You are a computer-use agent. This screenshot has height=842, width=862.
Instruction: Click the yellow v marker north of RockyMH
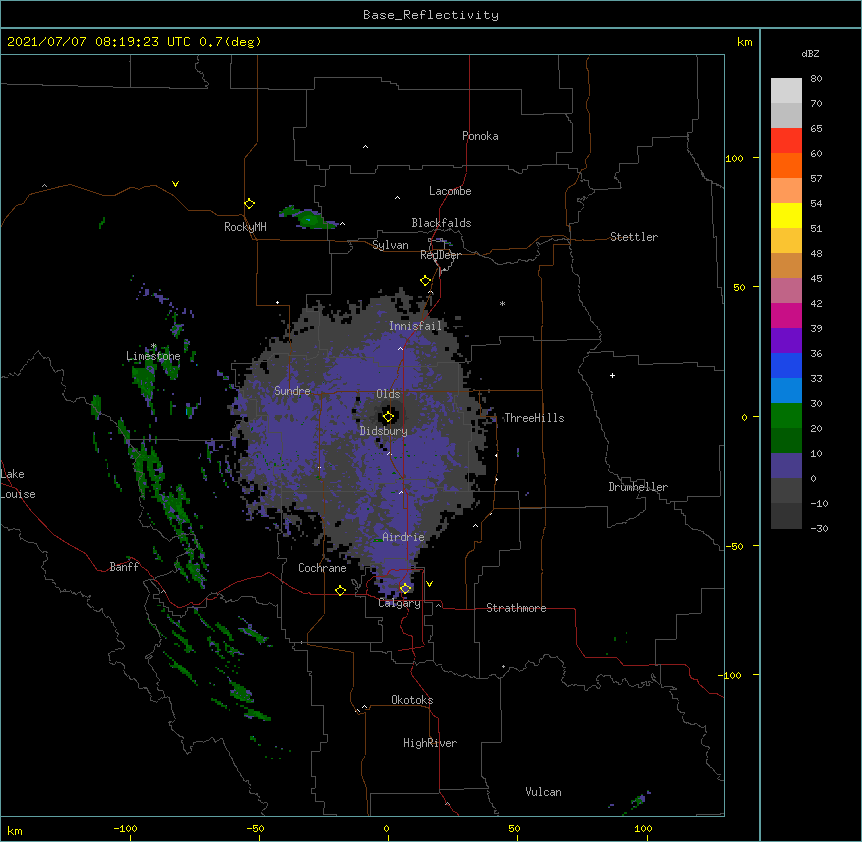click(175, 184)
